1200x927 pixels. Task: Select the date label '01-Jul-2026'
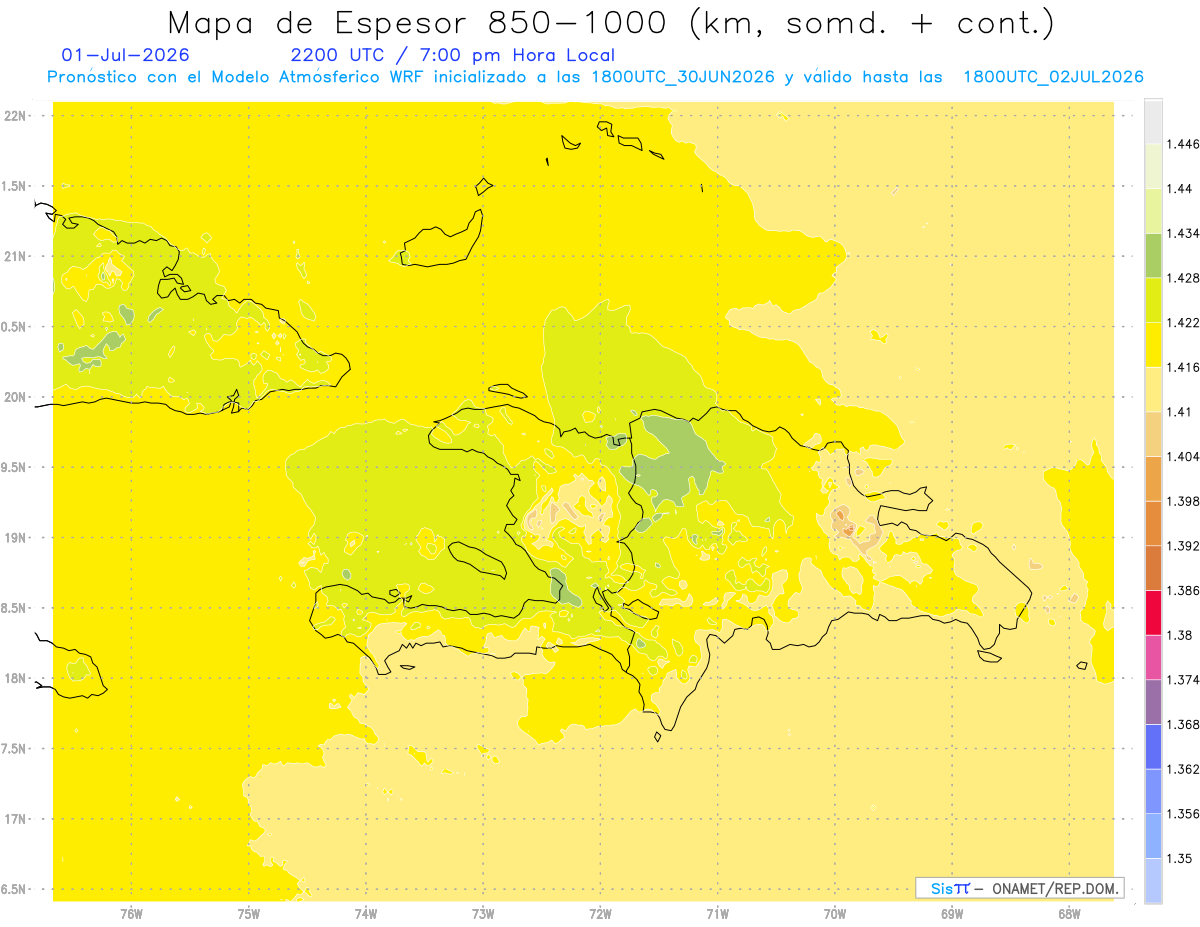(x=125, y=55)
